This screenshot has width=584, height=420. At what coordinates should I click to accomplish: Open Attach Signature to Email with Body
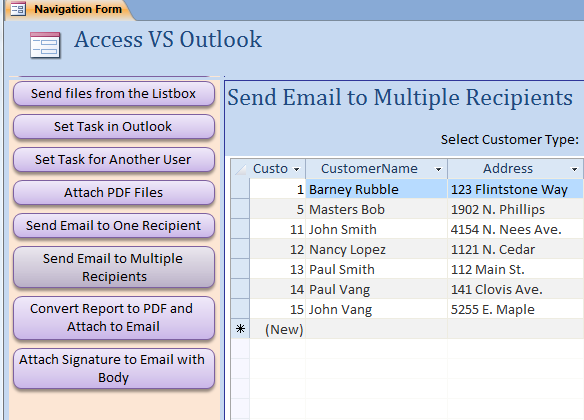[114, 369]
